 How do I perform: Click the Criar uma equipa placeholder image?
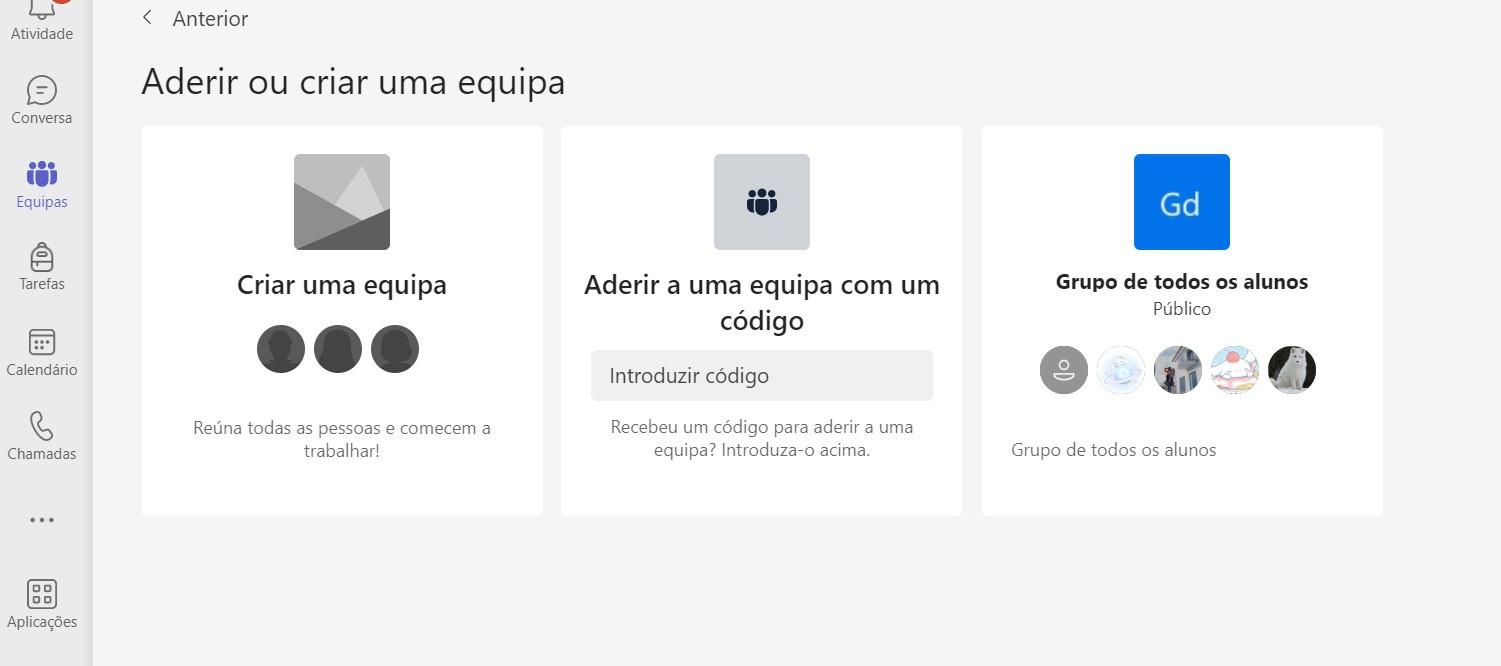point(341,202)
